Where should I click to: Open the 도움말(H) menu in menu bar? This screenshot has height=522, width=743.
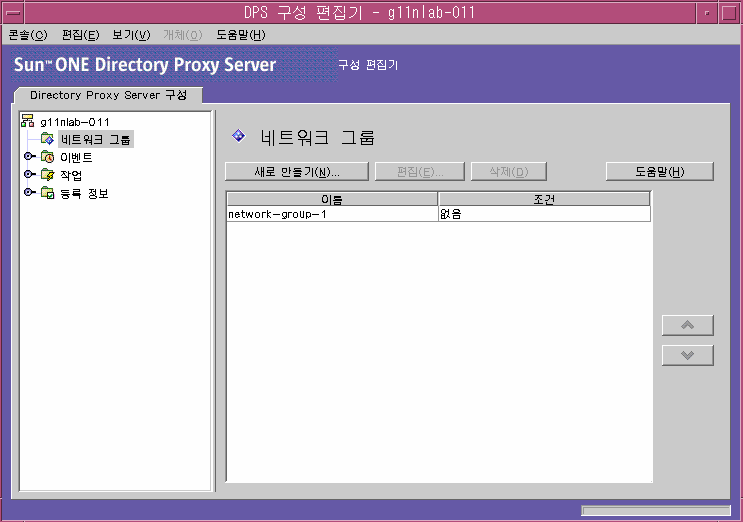coord(241,35)
